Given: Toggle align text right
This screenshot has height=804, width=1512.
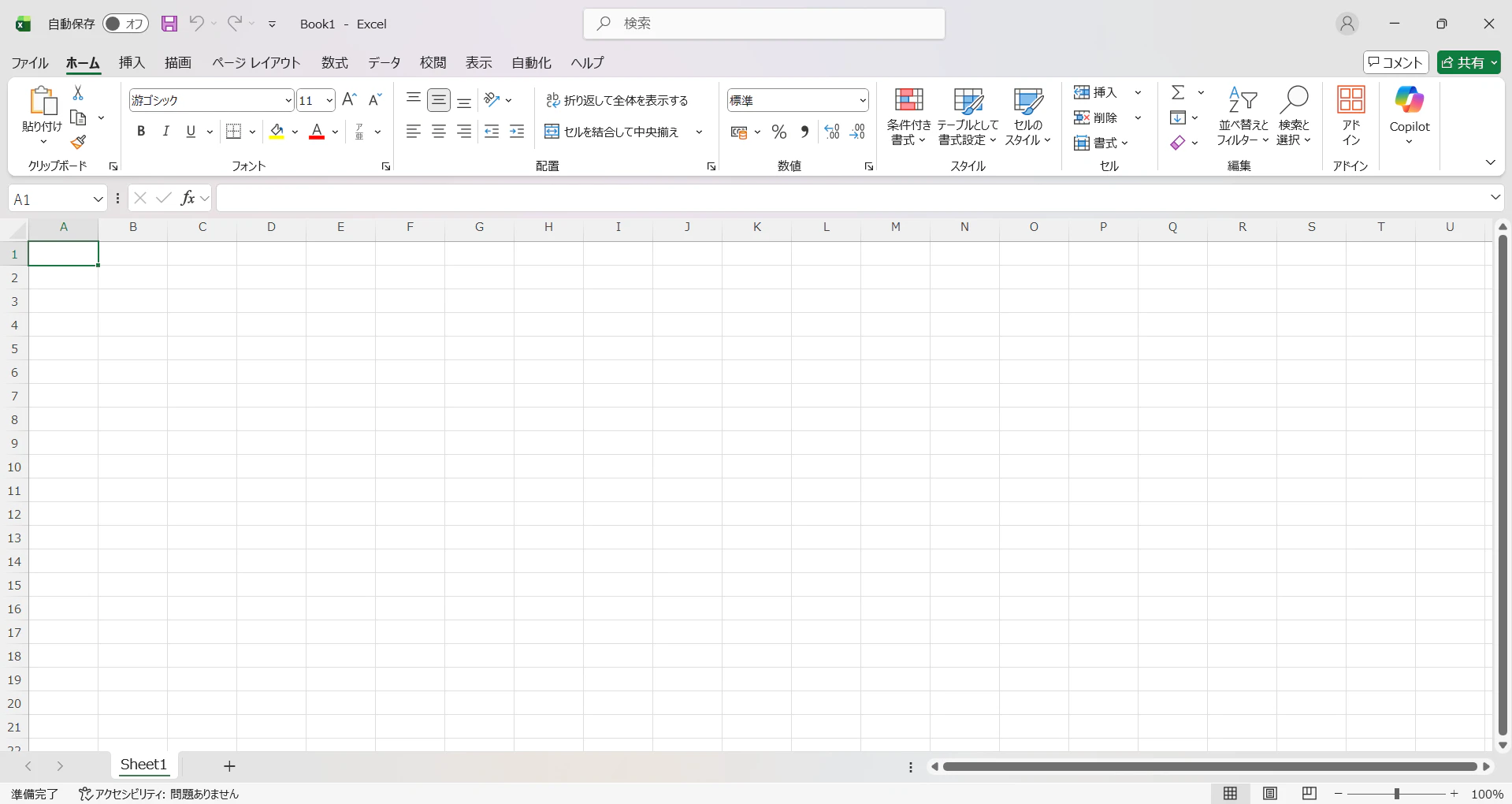Looking at the screenshot, I should point(464,132).
